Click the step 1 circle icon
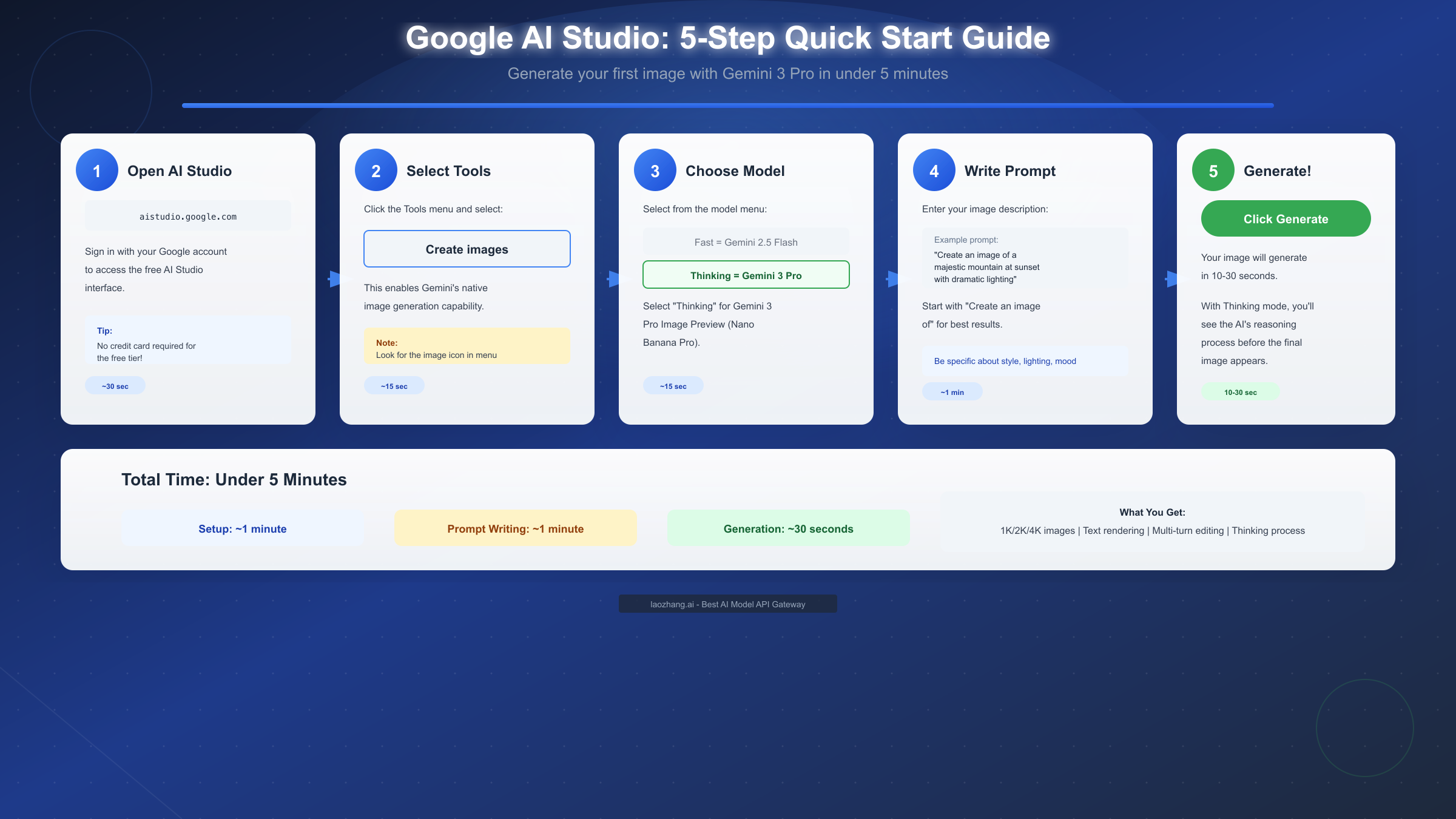1456x819 pixels. (96, 170)
